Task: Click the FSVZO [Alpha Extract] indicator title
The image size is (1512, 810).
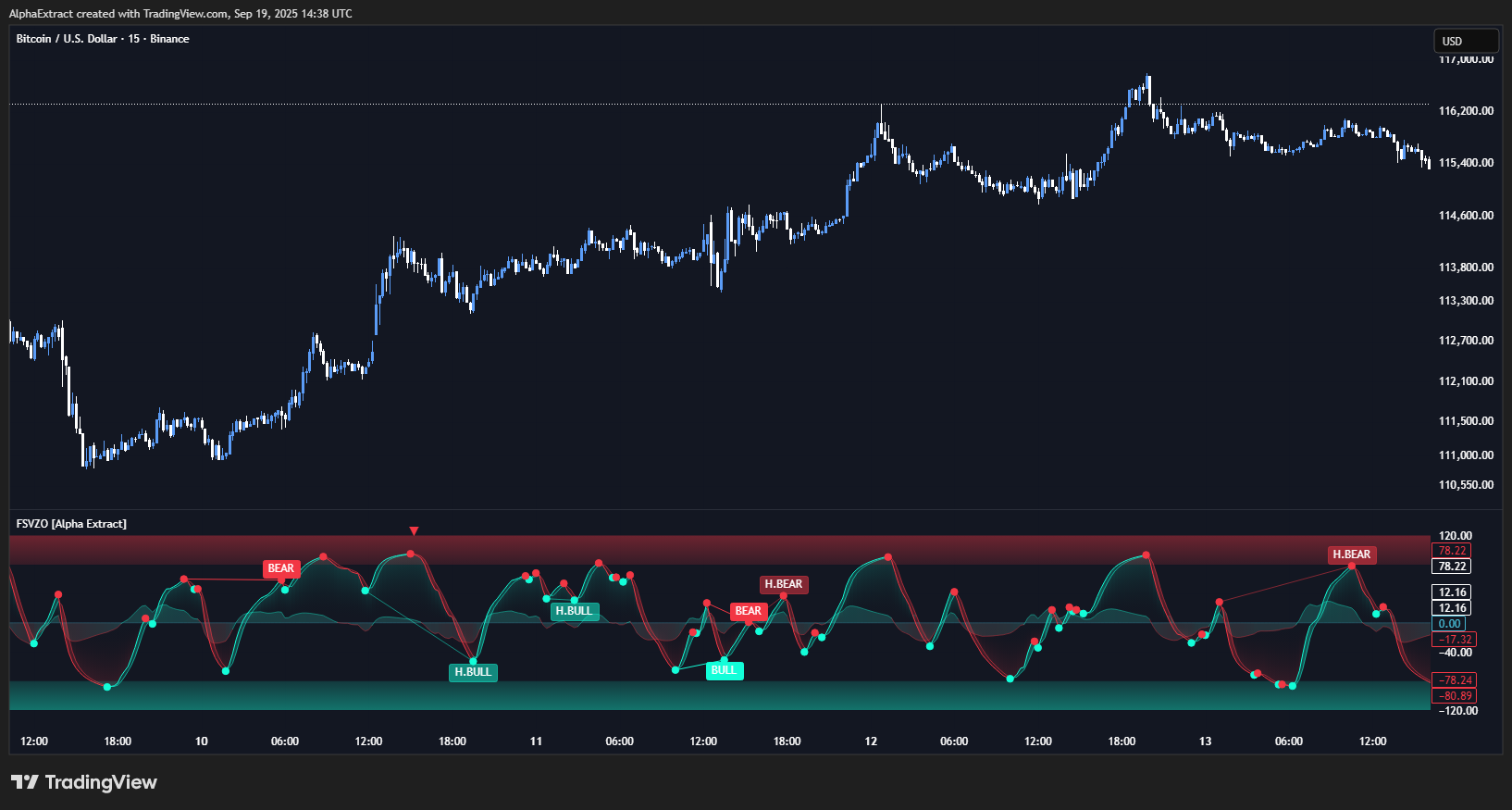Action: point(71,524)
